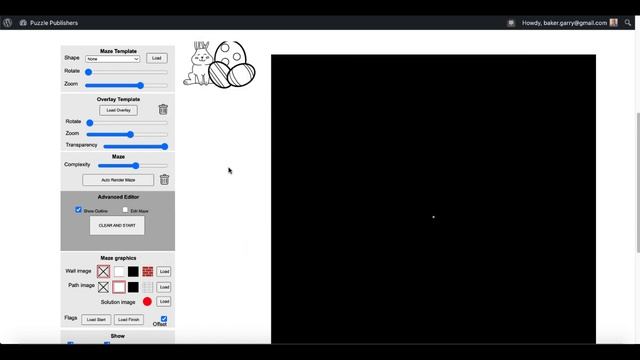The width and height of the screenshot is (640, 360).
Task: Click the user avatar in admin bar
Action: tap(613, 23)
